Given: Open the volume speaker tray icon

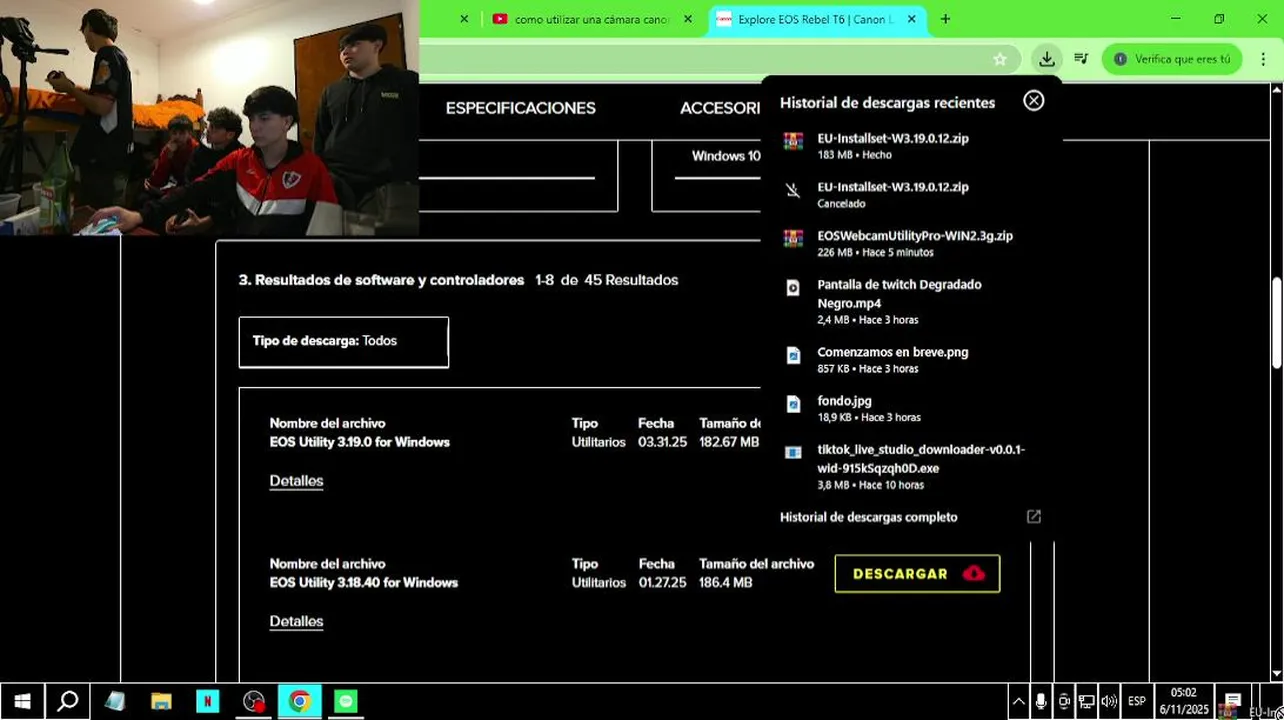Looking at the screenshot, I should pos(1109,702).
